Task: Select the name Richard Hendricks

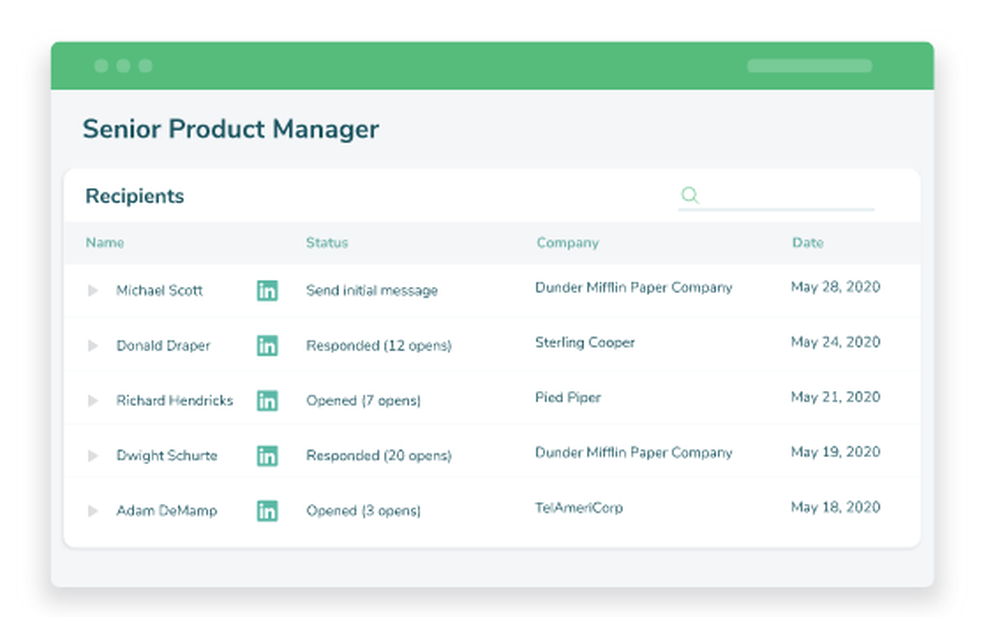Action: coord(175,401)
